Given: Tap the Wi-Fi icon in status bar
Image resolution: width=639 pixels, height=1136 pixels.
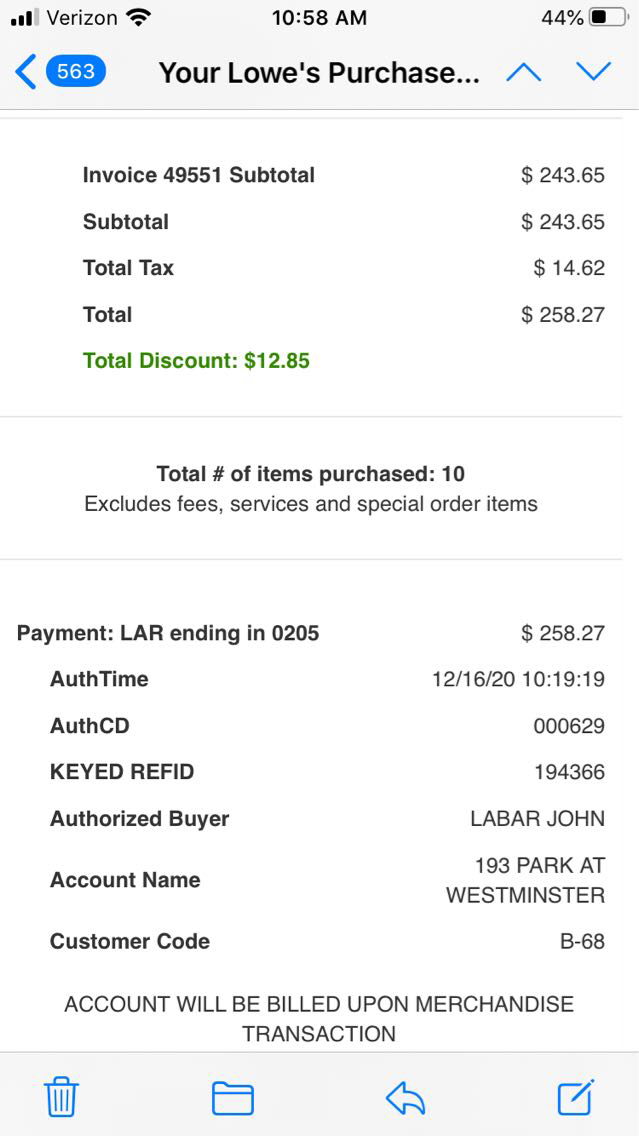Looking at the screenshot, I should tap(139, 18).
